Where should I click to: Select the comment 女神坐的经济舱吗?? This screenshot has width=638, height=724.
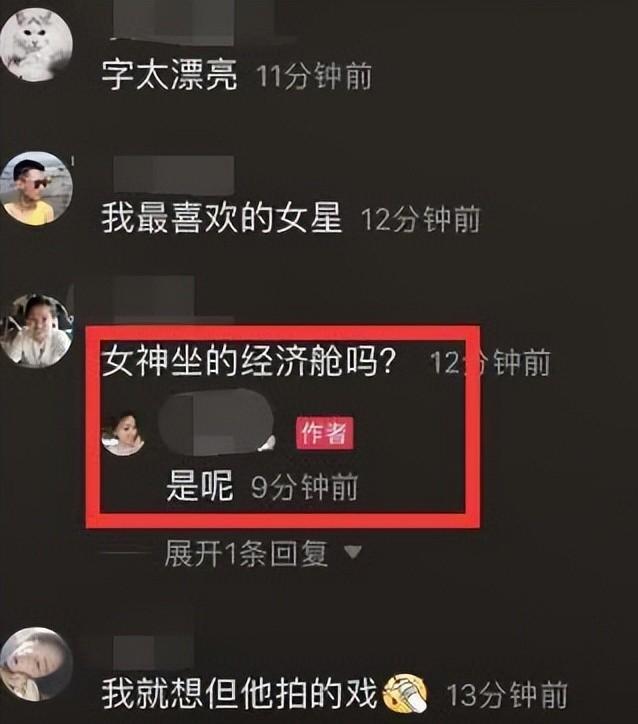click(249, 362)
